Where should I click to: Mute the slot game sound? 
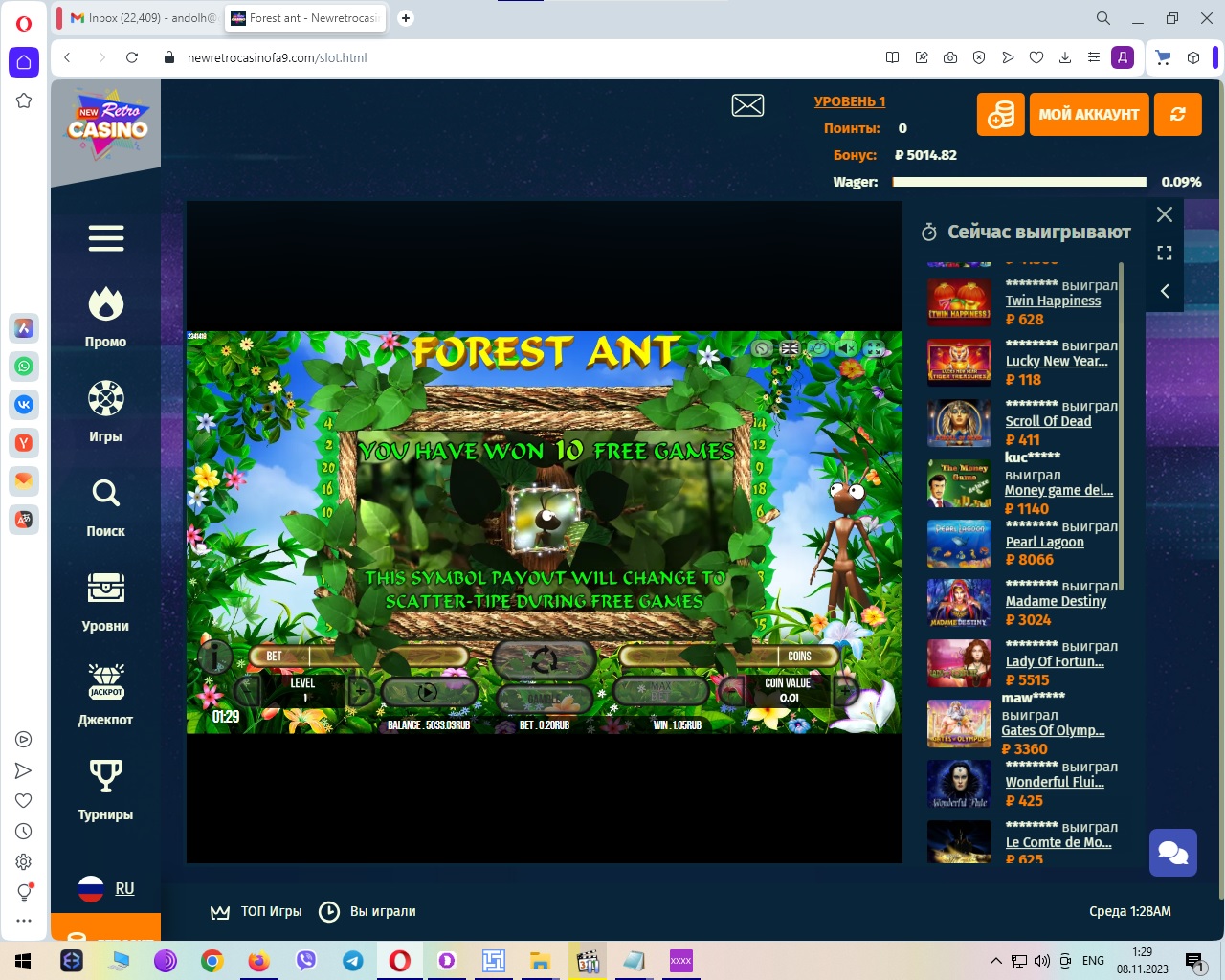(846, 348)
